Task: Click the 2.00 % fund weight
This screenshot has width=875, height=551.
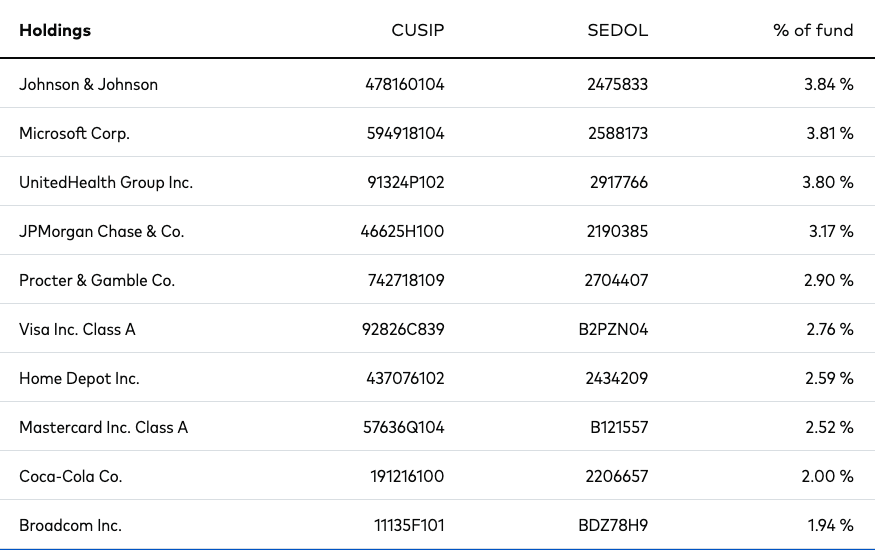Action: tap(827, 476)
